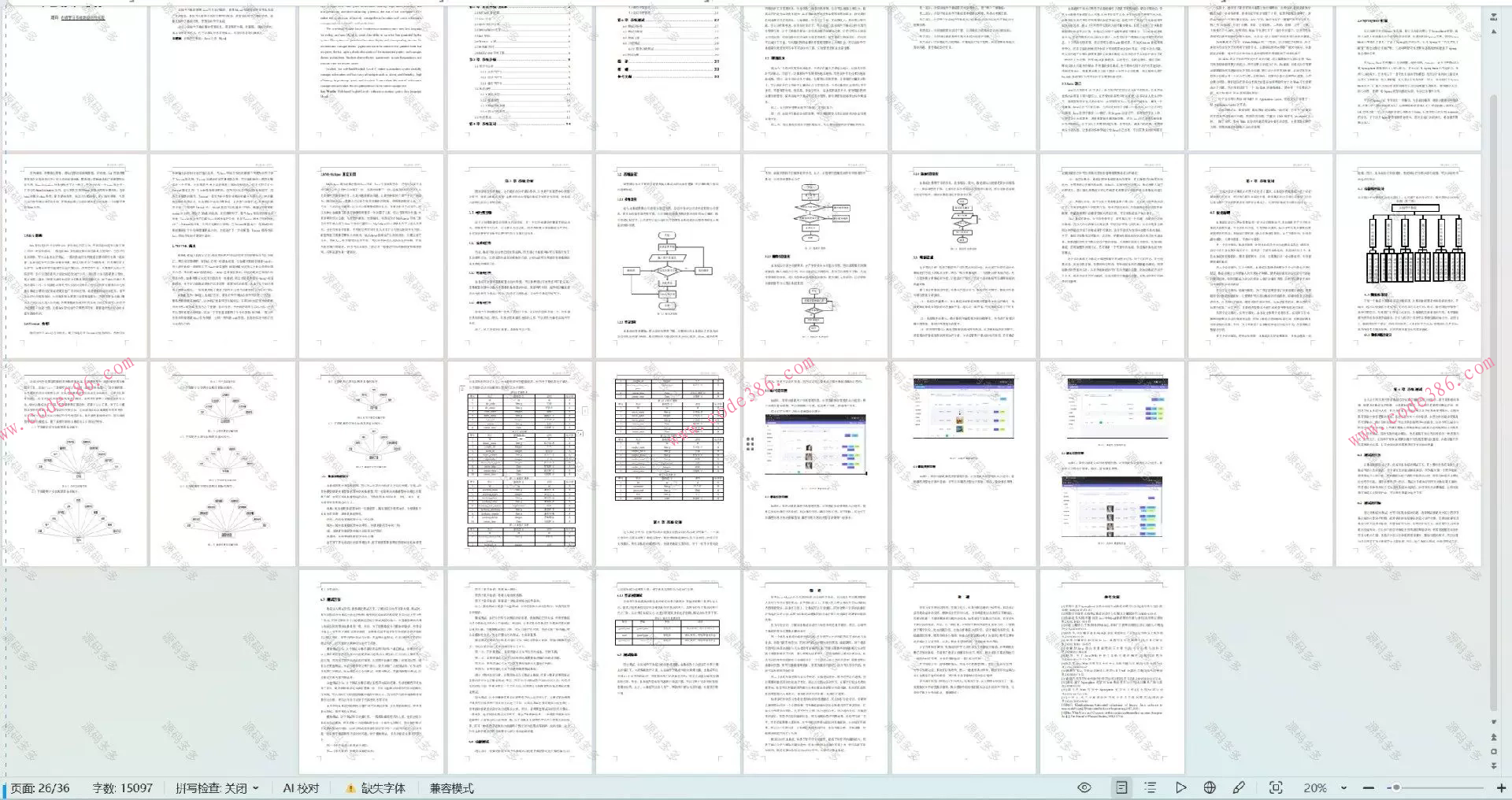
Task: Click the zoom slider handle
Action: (1396, 787)
